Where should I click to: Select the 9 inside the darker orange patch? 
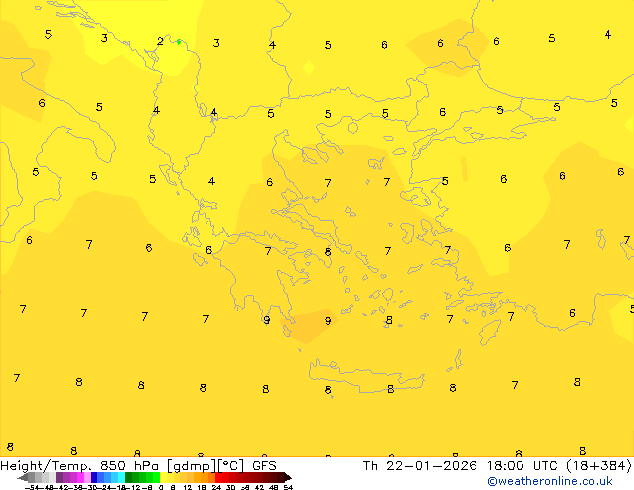(328, 321)
